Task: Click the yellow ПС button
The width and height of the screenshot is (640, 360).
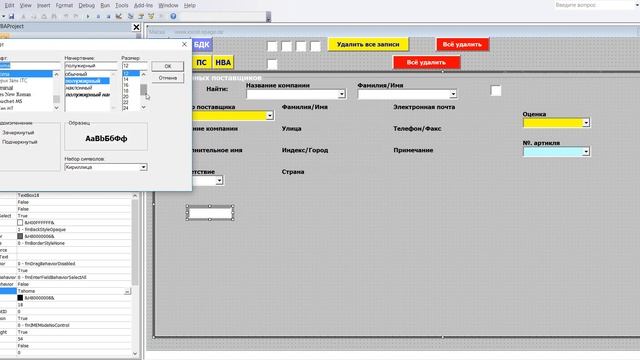Action: [x=201, y=62]
